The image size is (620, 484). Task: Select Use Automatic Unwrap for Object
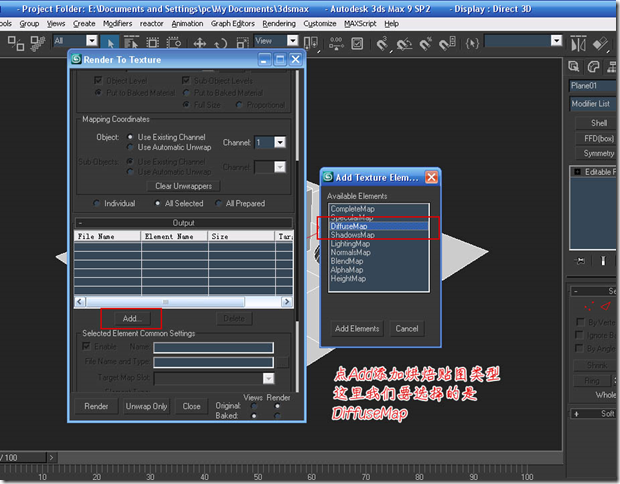click(130, 147)
